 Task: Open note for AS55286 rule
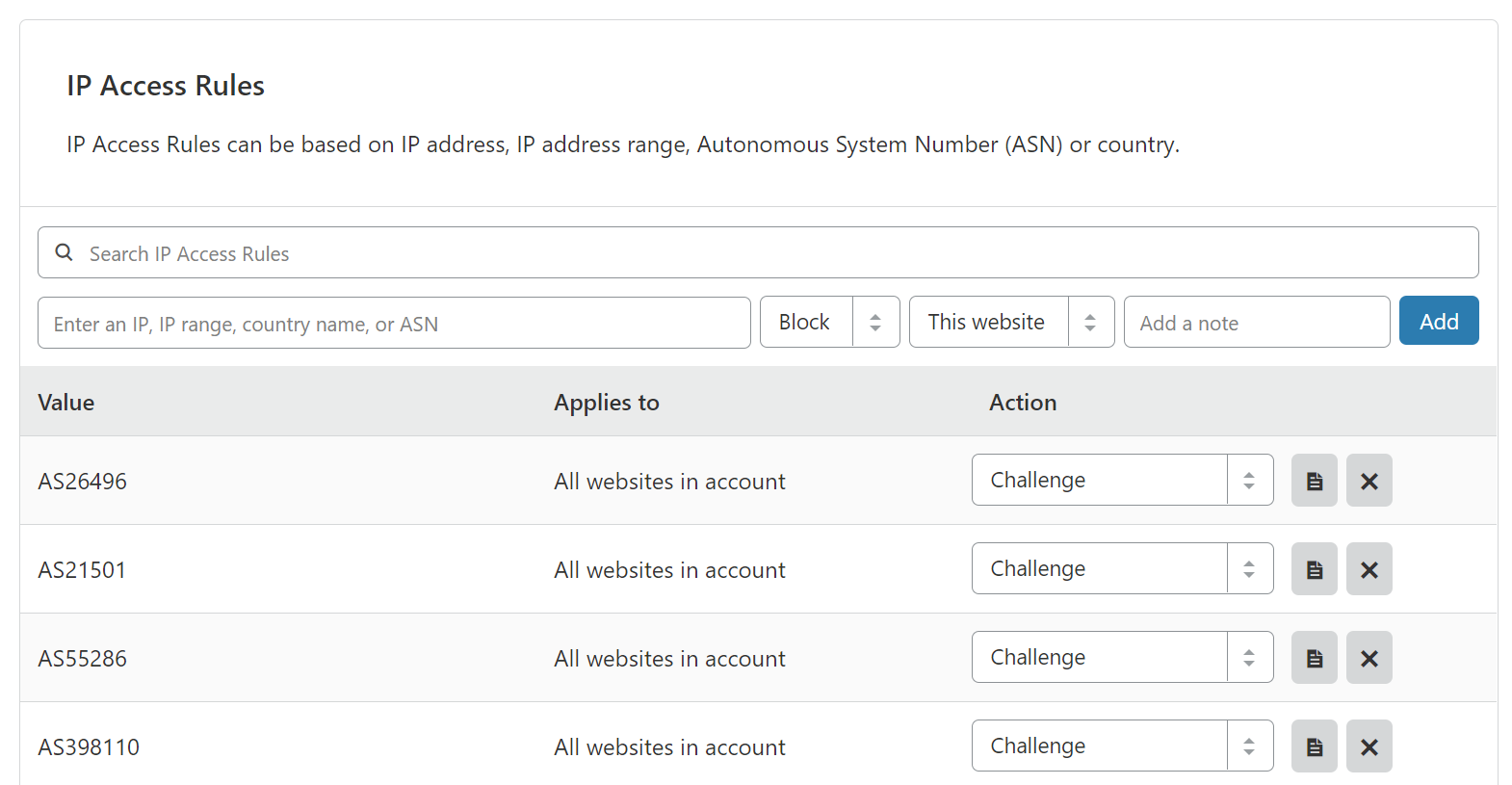[1315, 657]
